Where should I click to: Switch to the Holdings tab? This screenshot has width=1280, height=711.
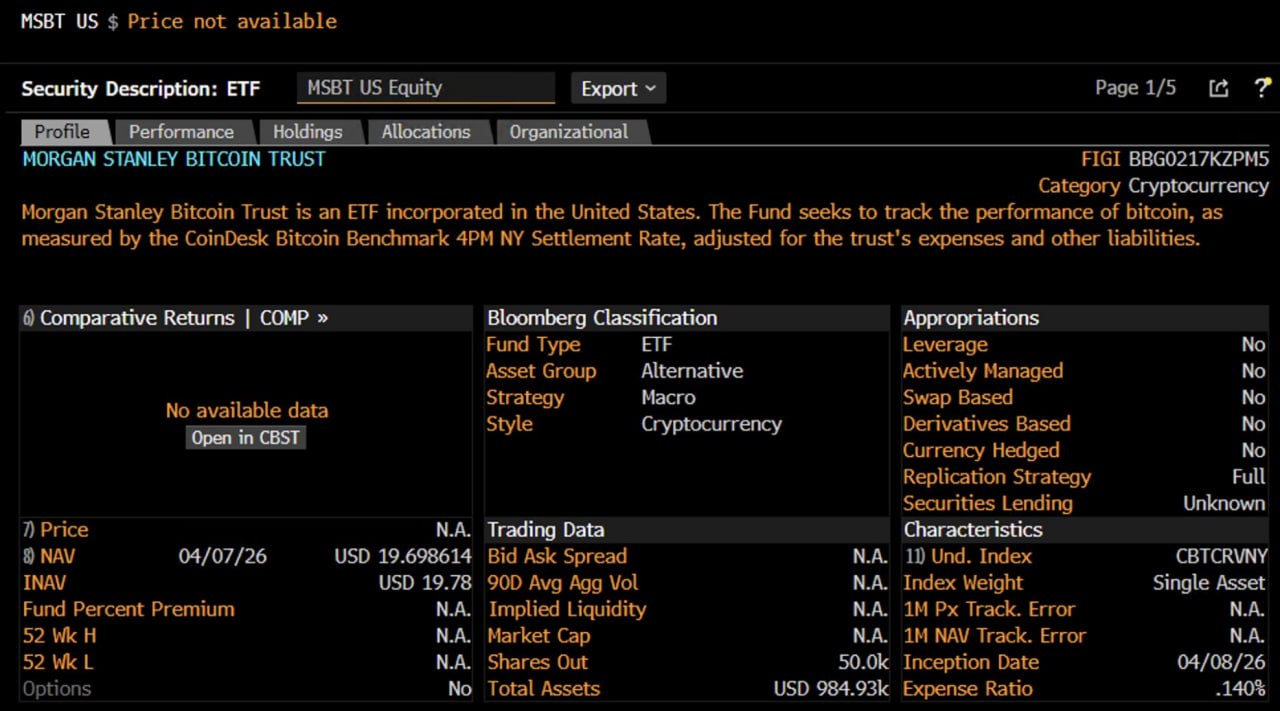(x=307, y=132)
